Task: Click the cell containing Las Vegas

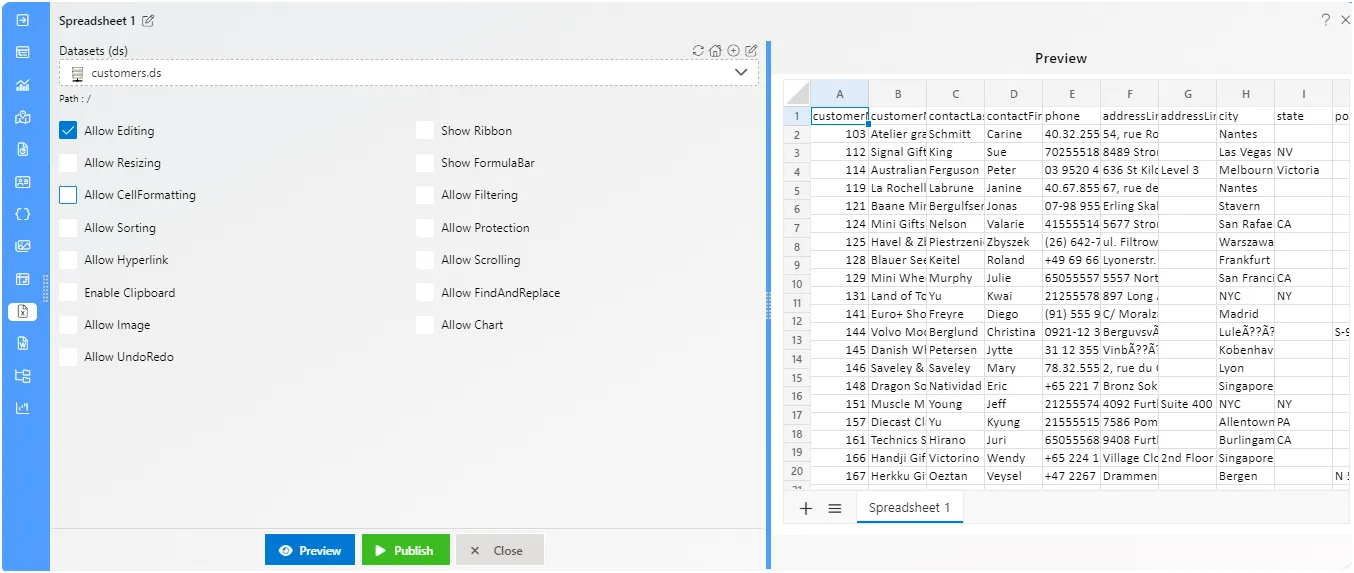Action: pos(1245,152)
